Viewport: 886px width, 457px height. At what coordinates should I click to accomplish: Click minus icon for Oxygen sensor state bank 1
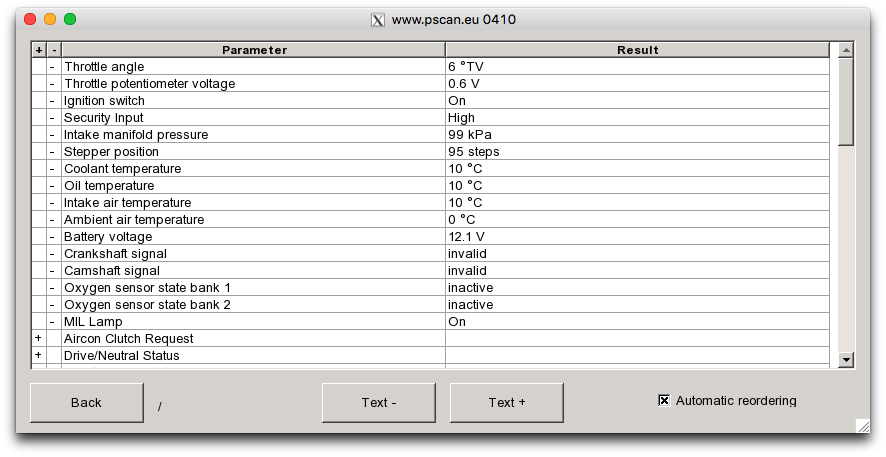coord(53,287)
